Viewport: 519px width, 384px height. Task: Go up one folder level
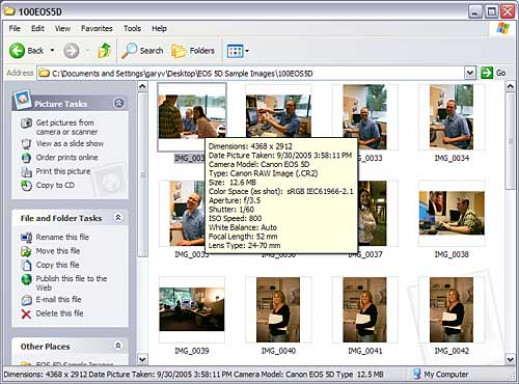(104, 51)
